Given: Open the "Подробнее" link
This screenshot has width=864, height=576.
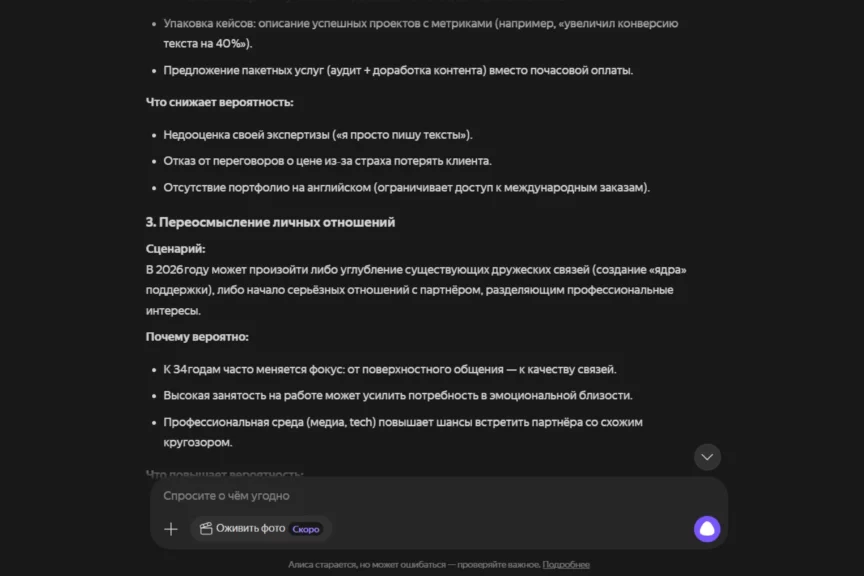Looking at the screenshot, I should [x=566, y=565].
